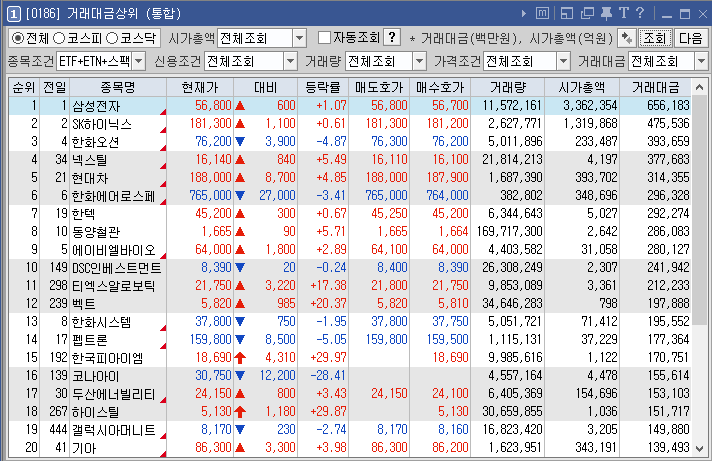Select the 벡트 stock name

[84, 304]
